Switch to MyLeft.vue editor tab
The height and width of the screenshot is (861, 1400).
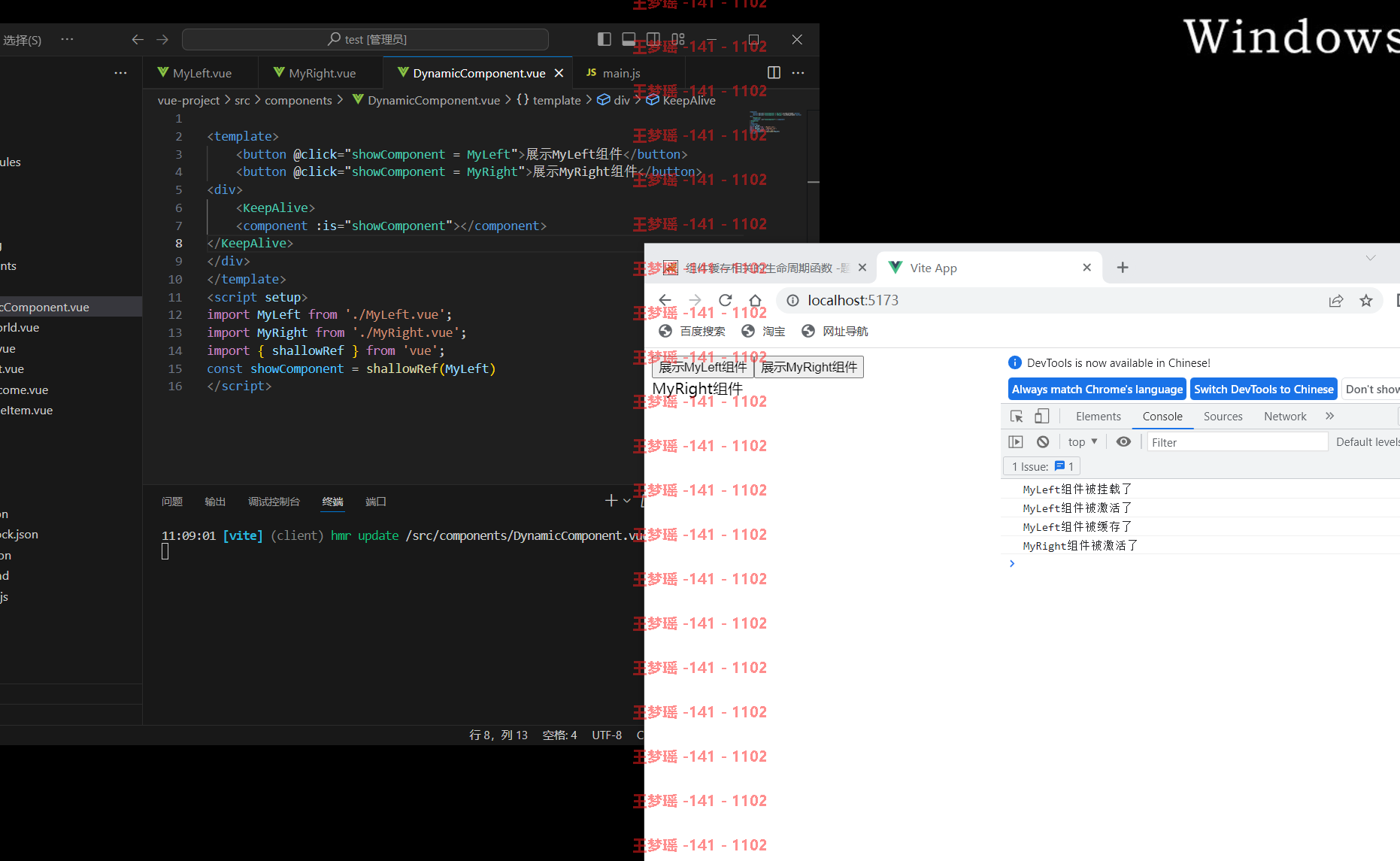(x=201, y=73)
